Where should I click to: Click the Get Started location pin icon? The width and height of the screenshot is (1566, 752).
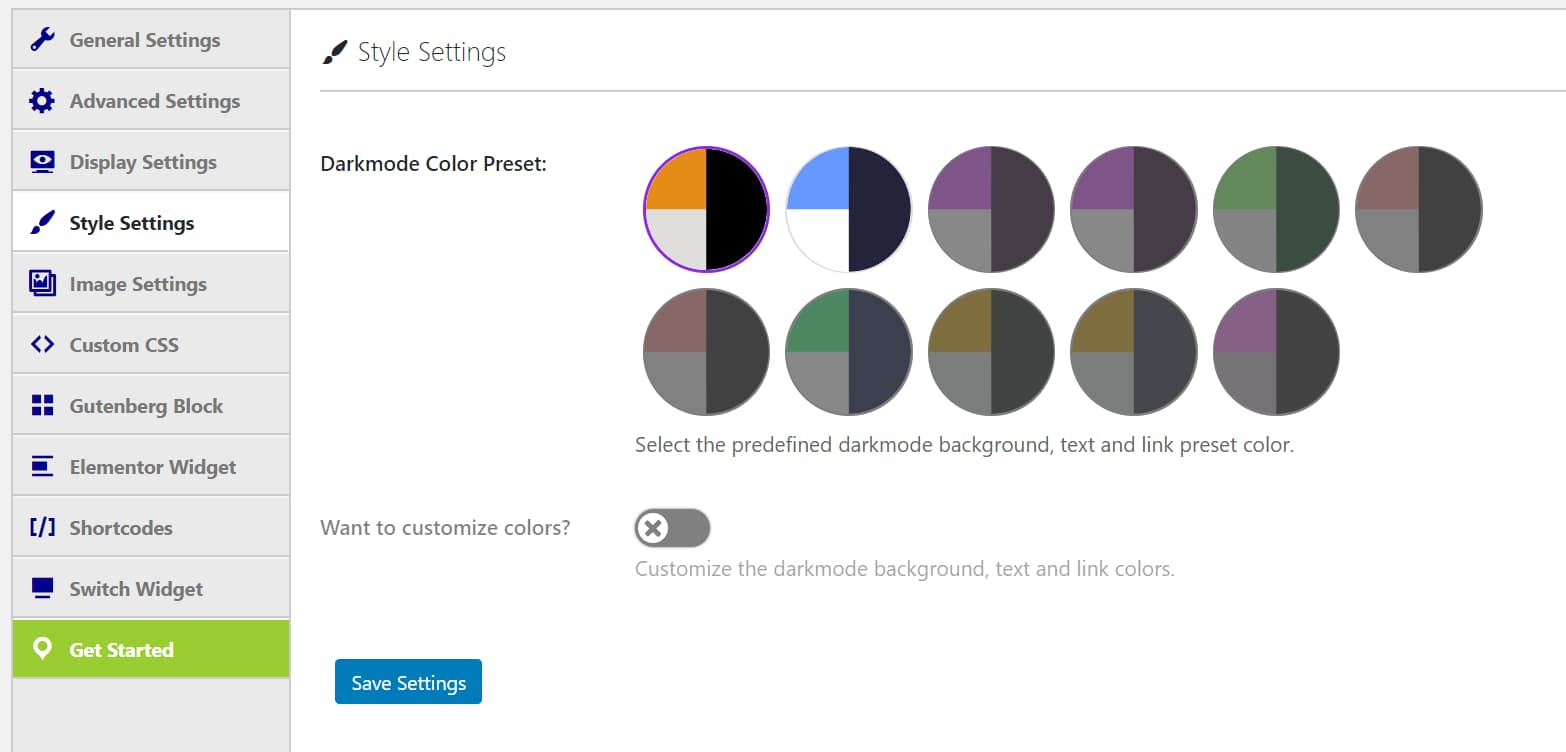(x=42, y=650)
